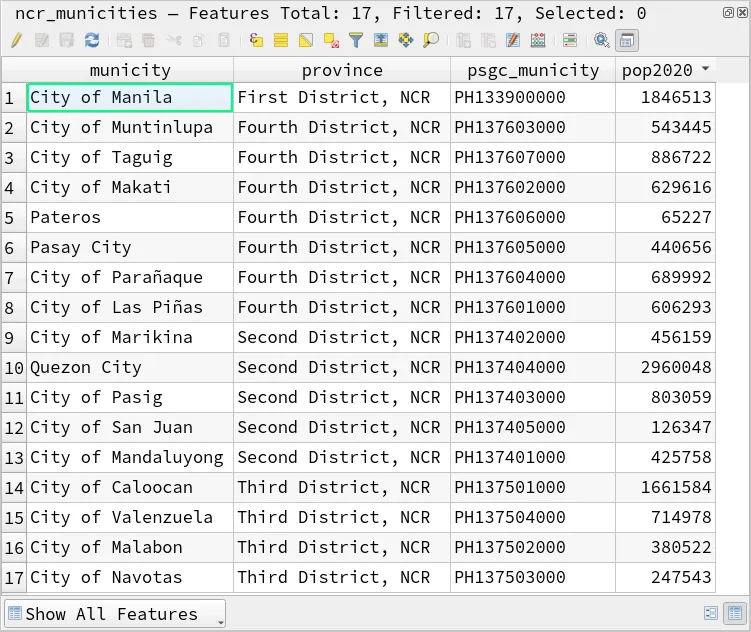Toggle editing mode with the pencil icon
This screenshot has height=632, width=751.
[16, 40]
